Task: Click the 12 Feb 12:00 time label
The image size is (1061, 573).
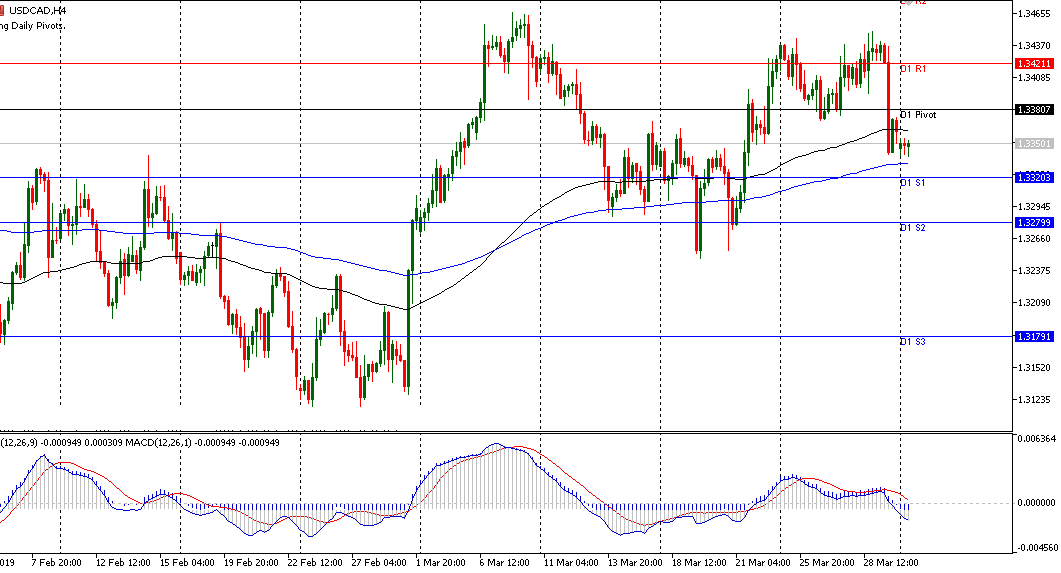Action: tap(122, 563)
